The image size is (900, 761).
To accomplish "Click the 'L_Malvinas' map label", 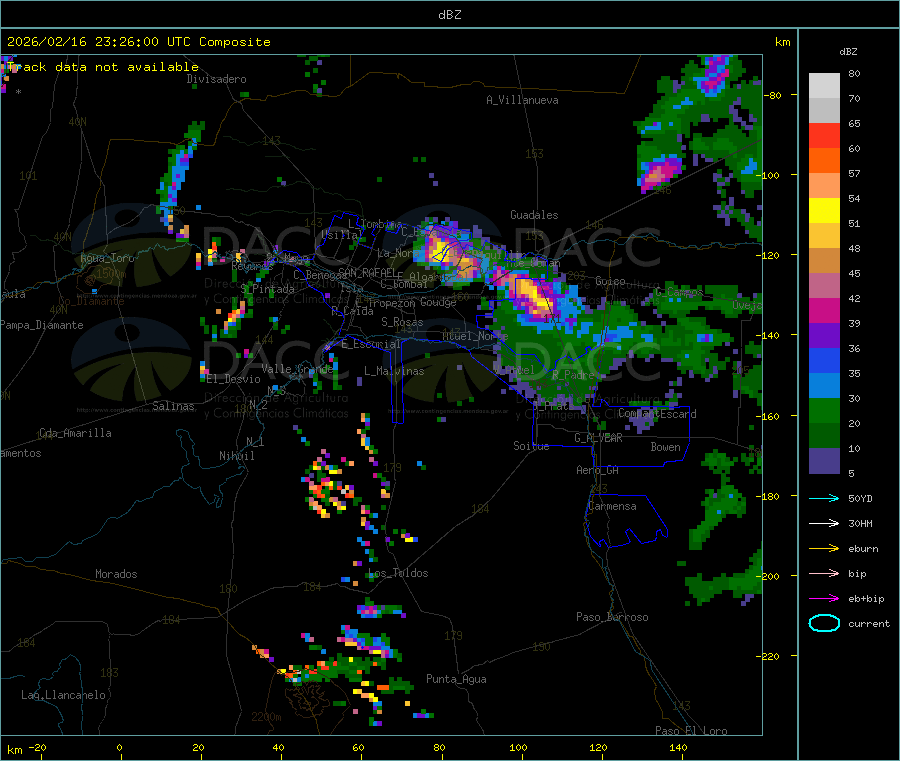I will click(394, 371).
